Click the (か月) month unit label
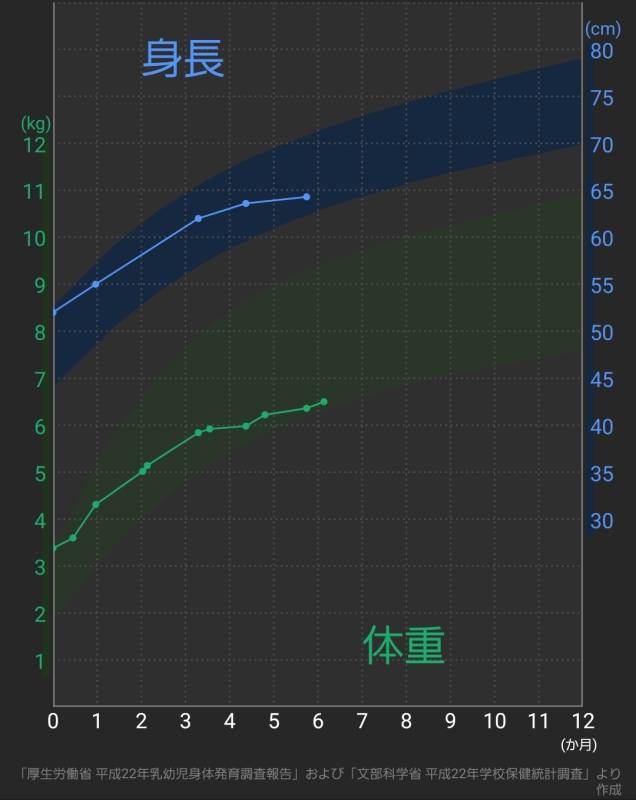Image resolution: width=636 pixels, height=800 pixels. click(x=578, y=744)
